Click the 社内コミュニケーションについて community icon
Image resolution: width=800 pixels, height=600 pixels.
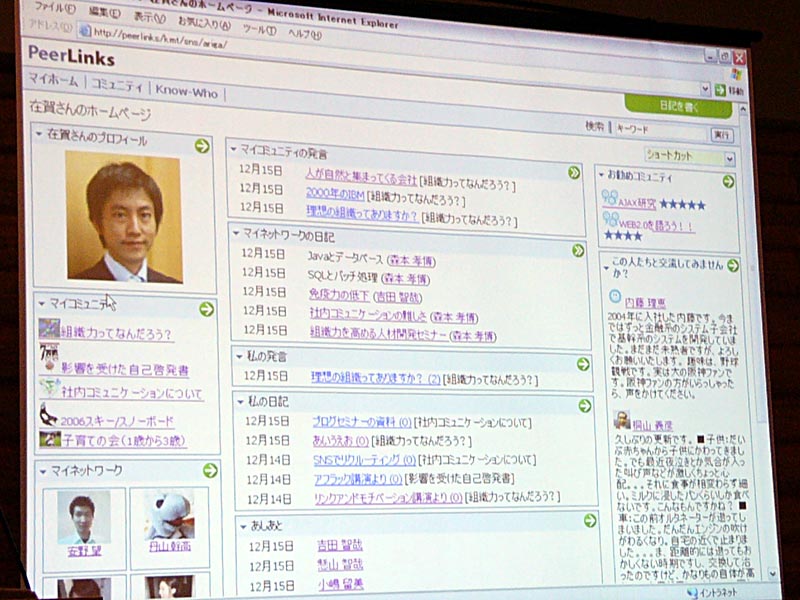[x=51, y=387]
